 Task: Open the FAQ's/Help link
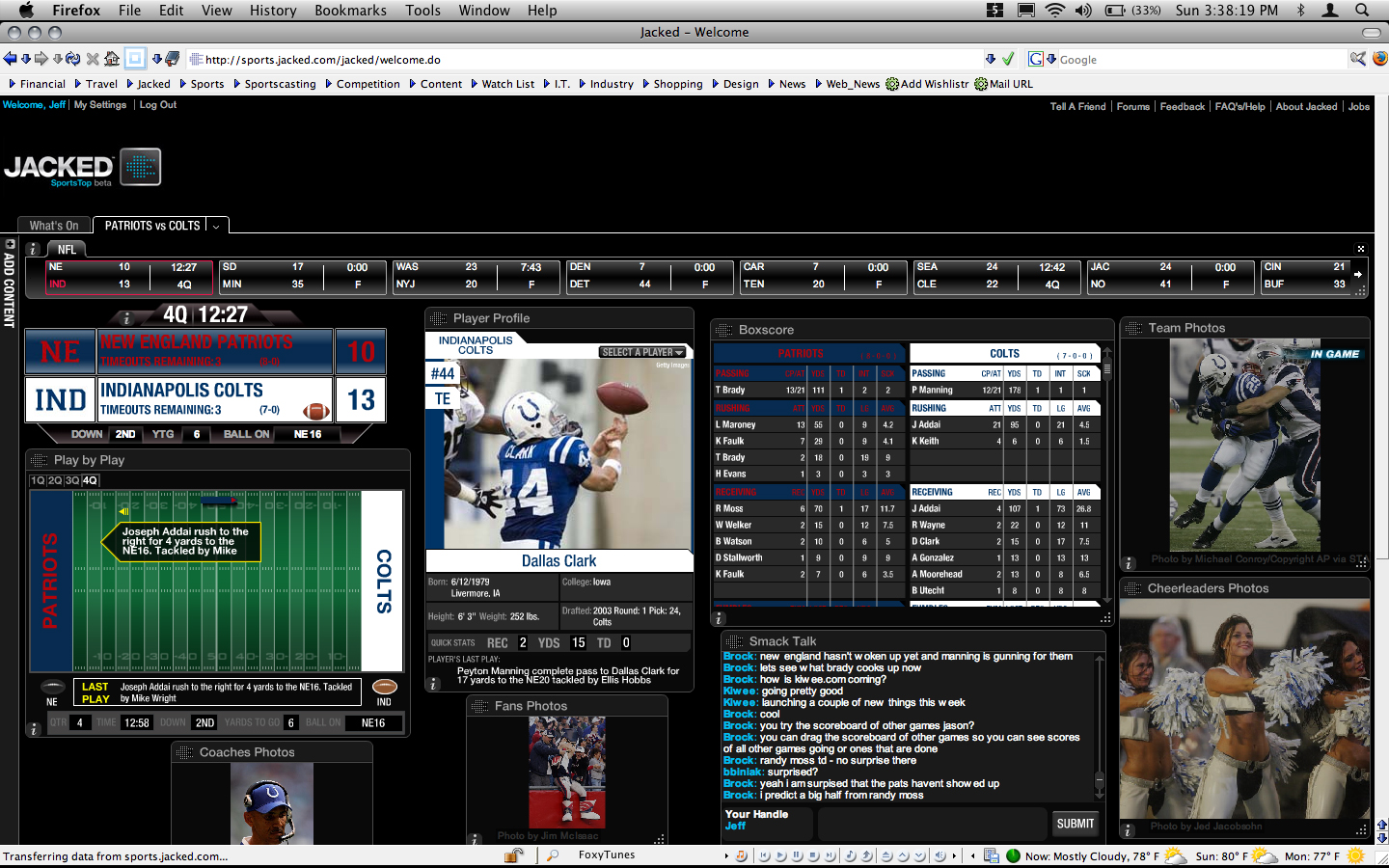click(1240, 107)
